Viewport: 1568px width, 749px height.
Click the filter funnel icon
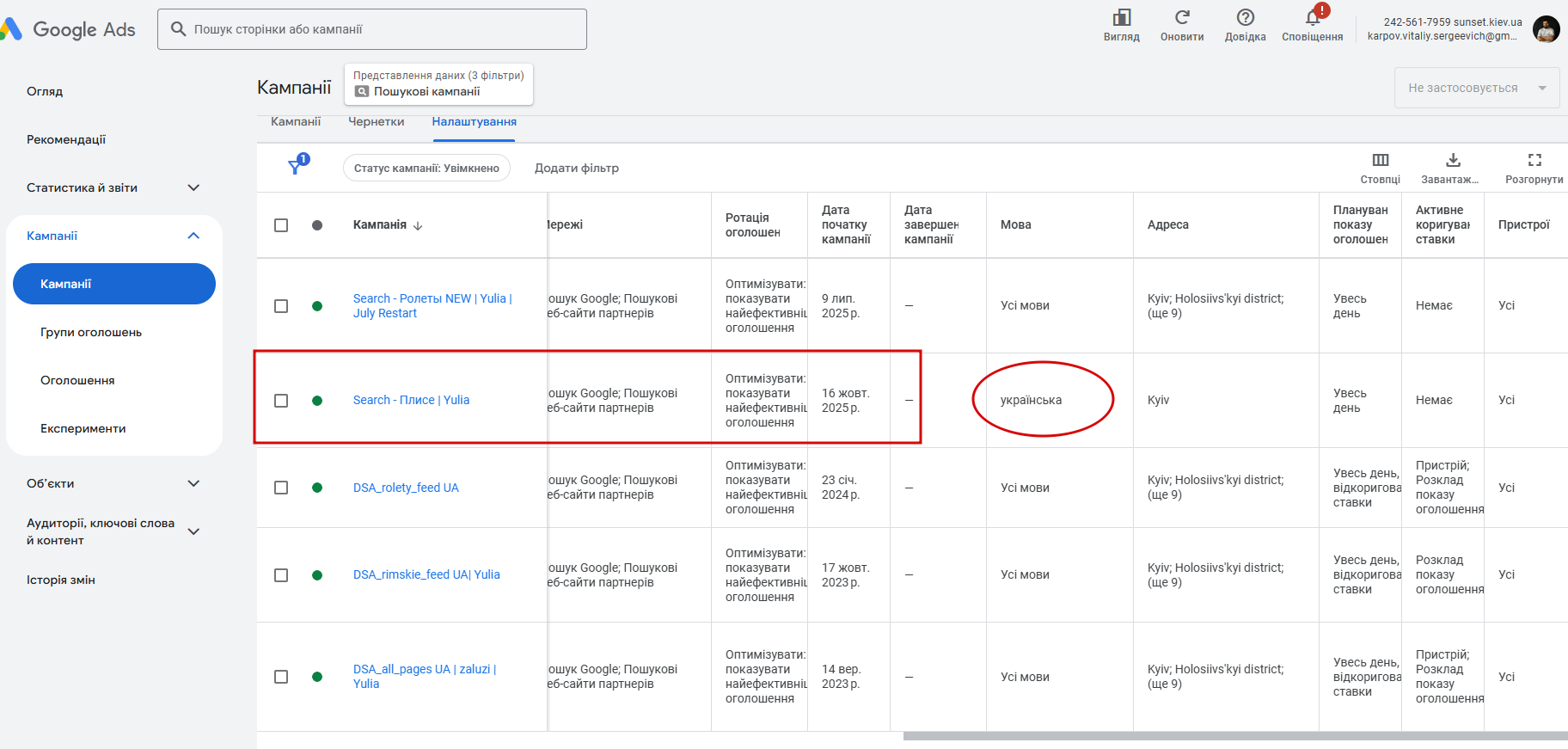coord(296,166)
